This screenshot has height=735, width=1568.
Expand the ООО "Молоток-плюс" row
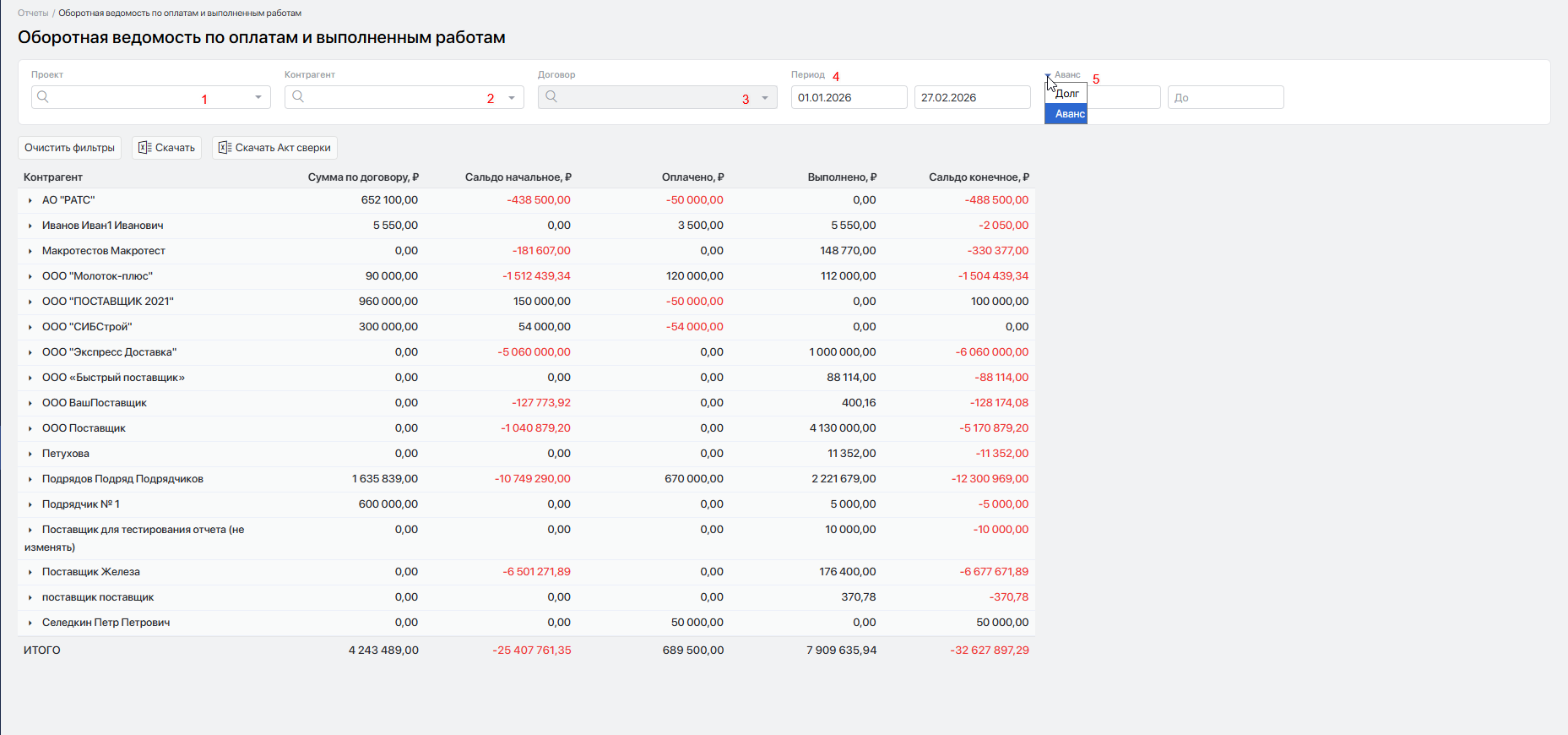[x=30, y=277]
